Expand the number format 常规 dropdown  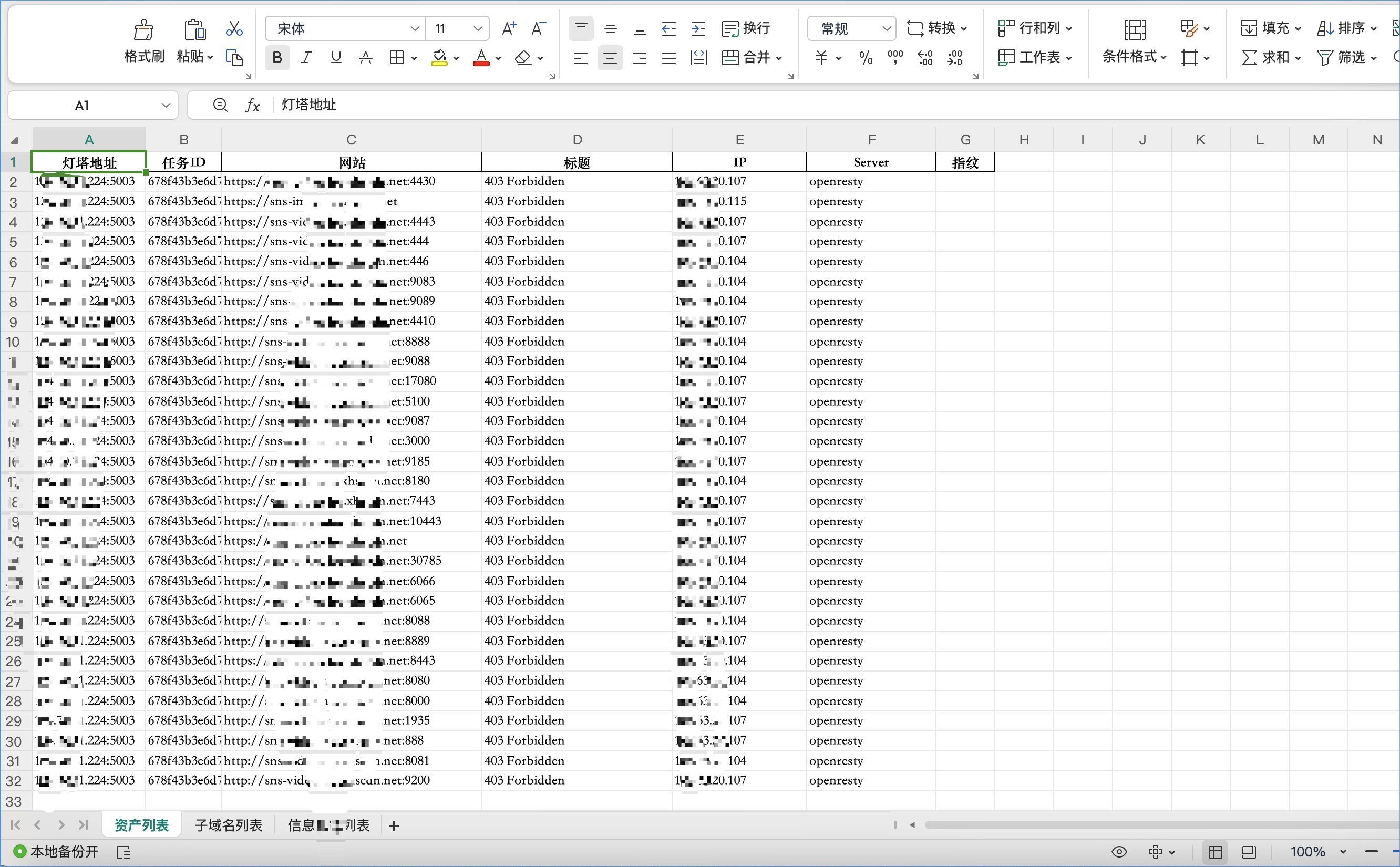(x=886, y=29)
